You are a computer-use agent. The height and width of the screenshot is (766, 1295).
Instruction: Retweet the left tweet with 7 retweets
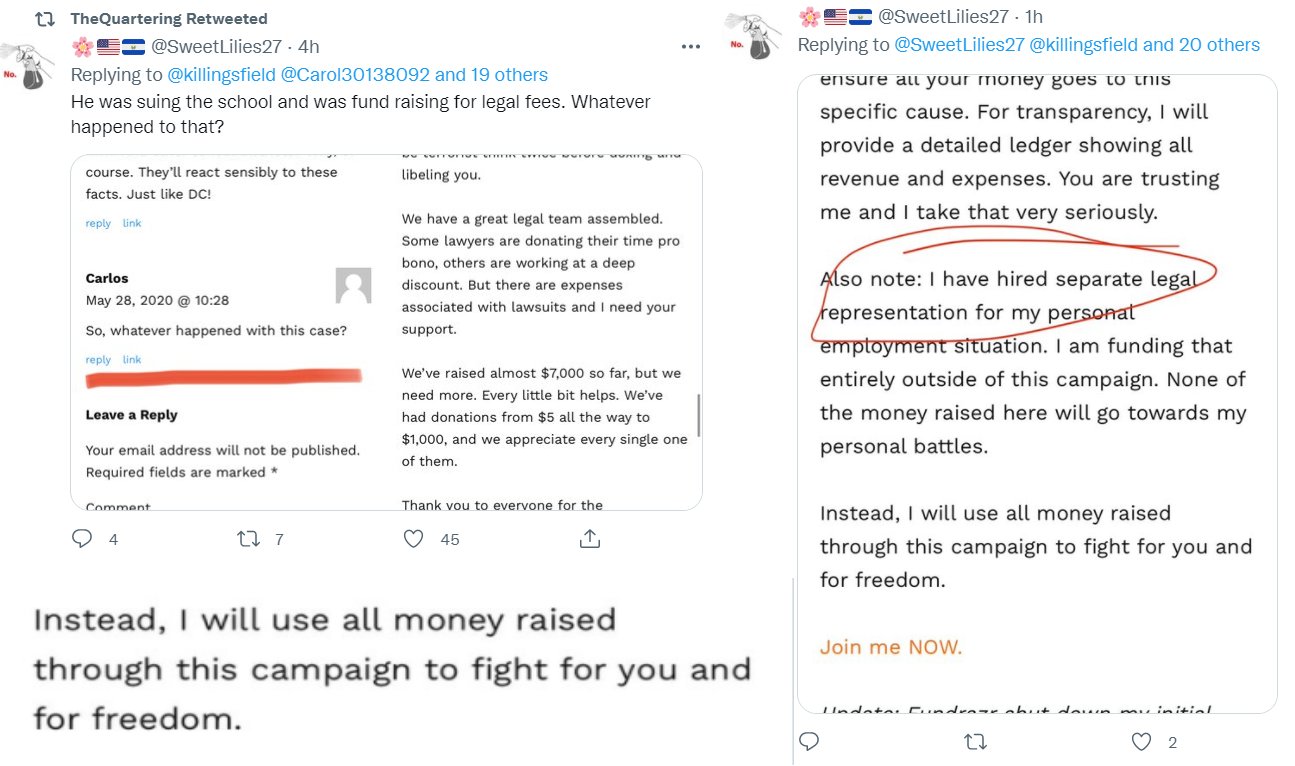(248, 539)
